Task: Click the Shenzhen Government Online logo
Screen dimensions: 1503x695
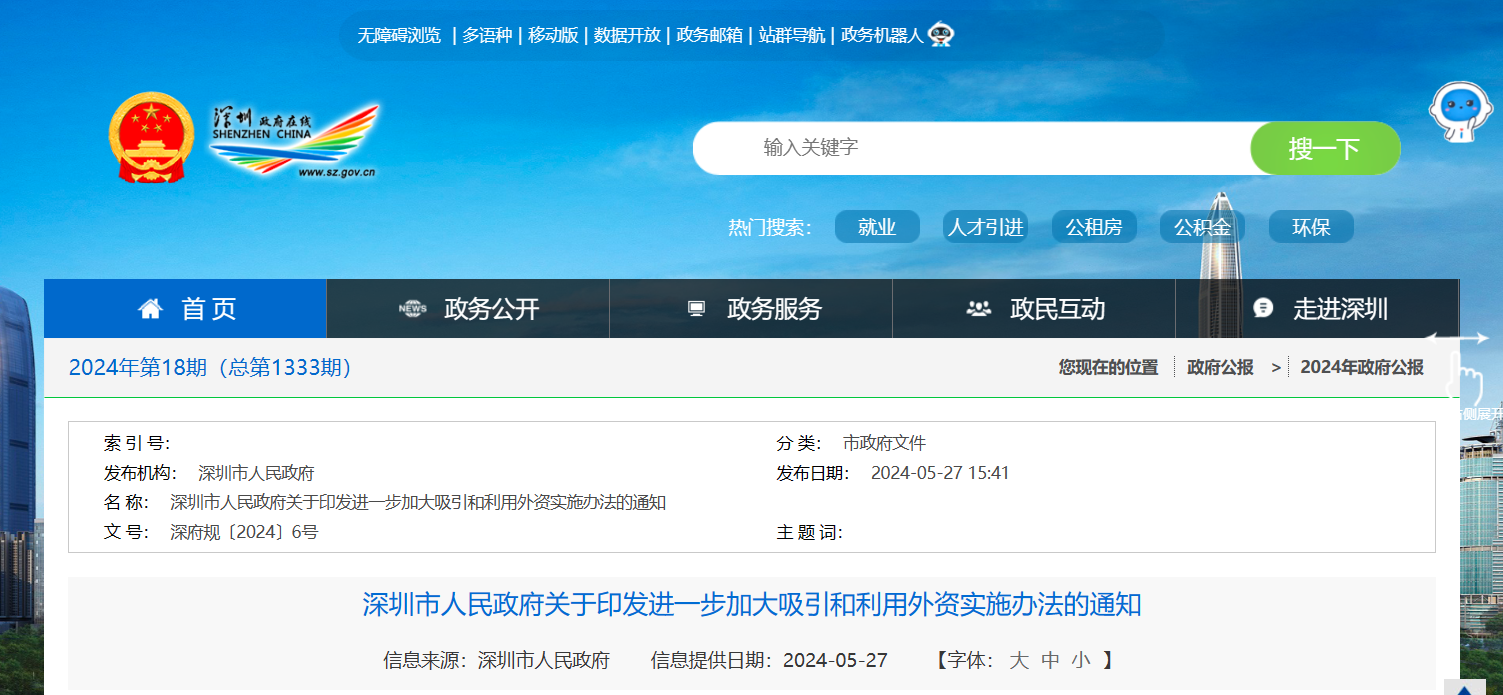Action: click(294, 140)
